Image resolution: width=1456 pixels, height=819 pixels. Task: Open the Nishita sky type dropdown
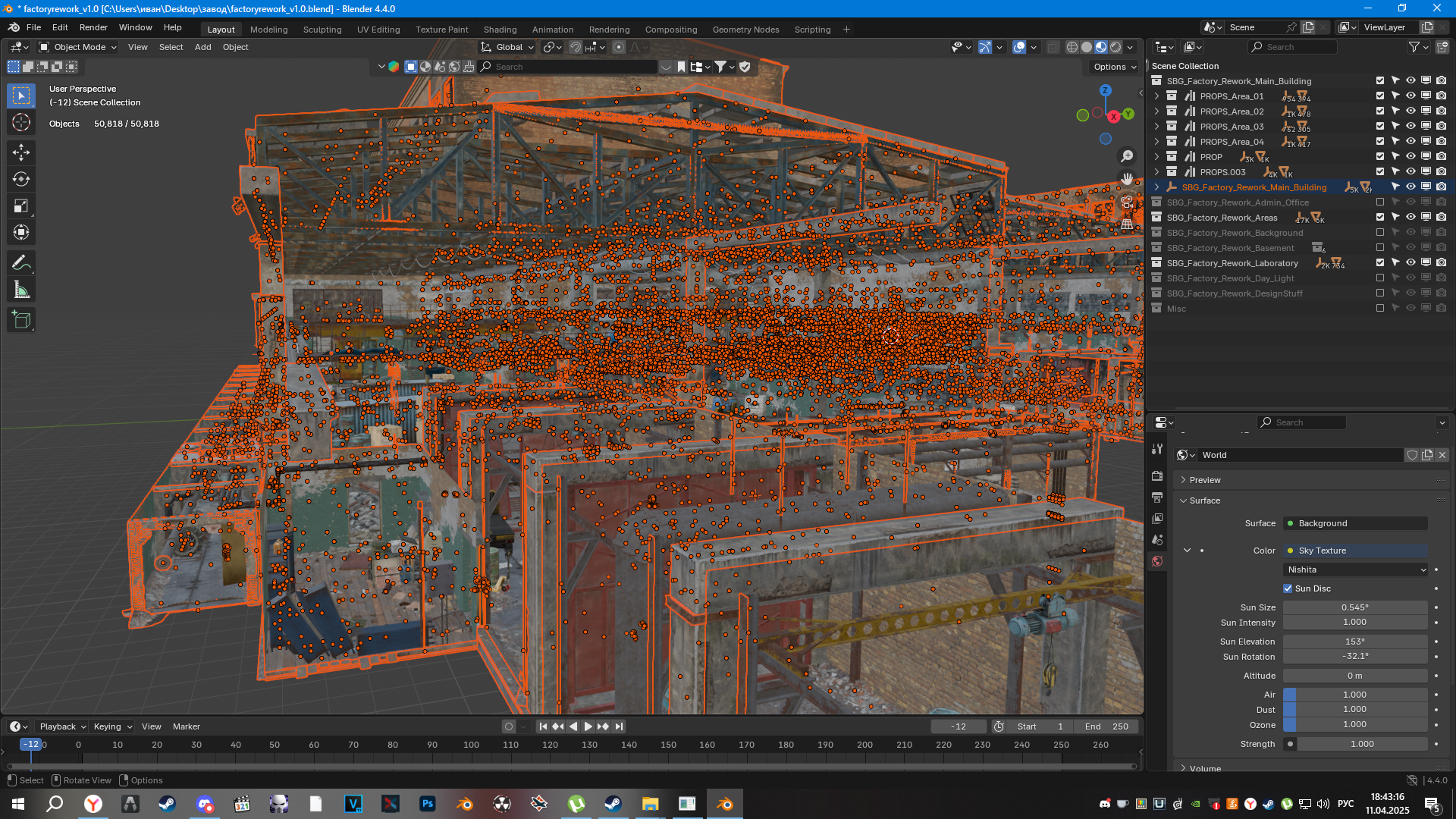pos(1356,570)
